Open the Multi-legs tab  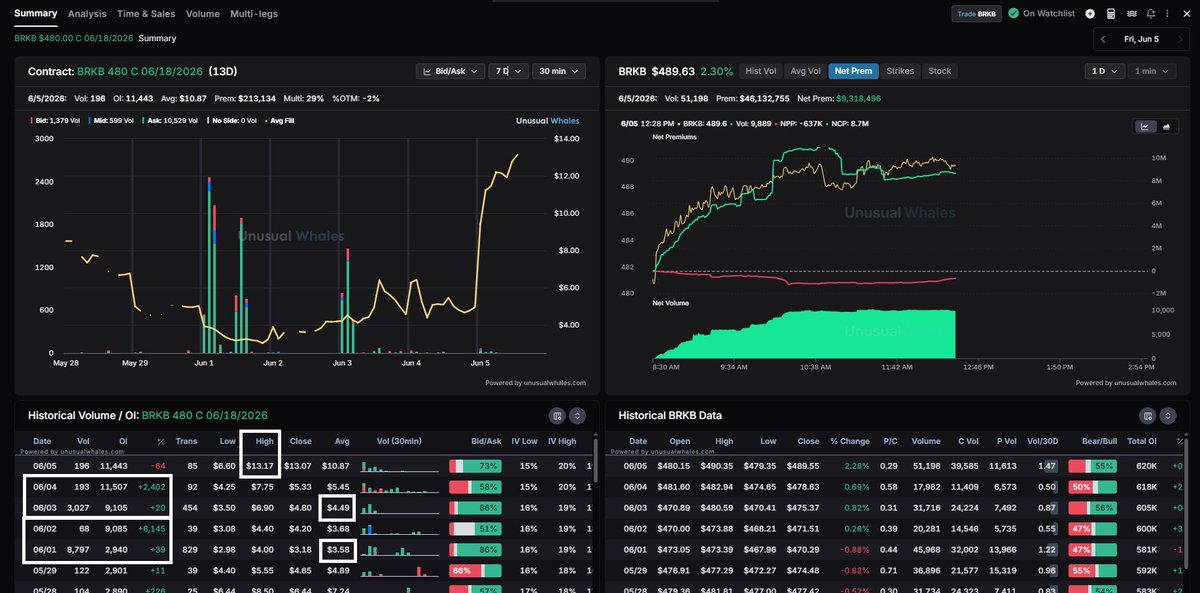coord(254,14)
